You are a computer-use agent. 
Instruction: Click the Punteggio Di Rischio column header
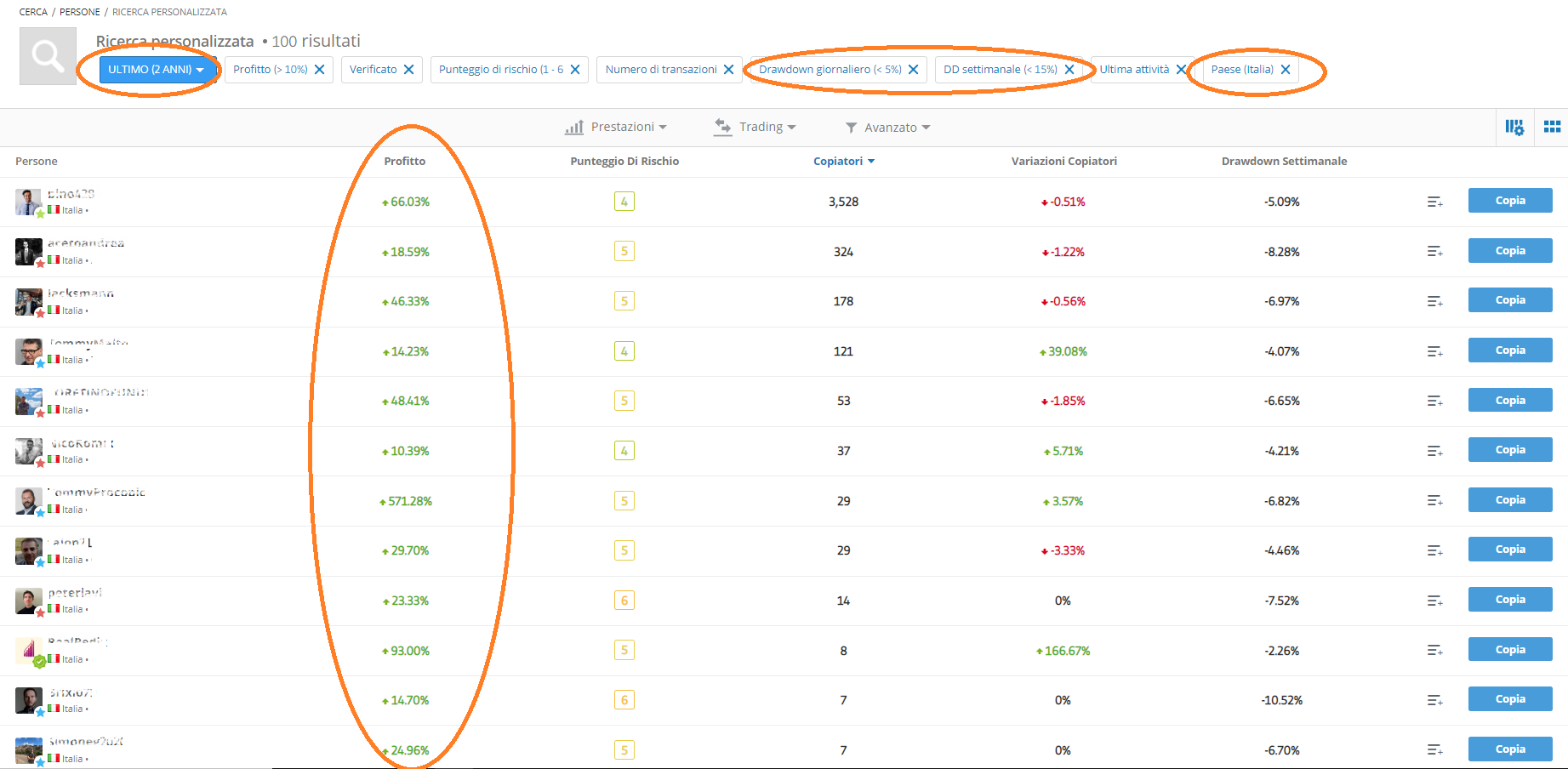click(624, 161)
